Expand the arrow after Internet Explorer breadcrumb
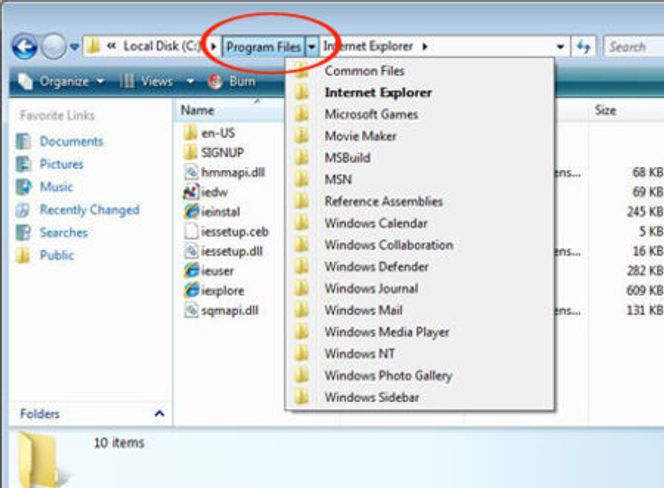 tap(425, 47)
